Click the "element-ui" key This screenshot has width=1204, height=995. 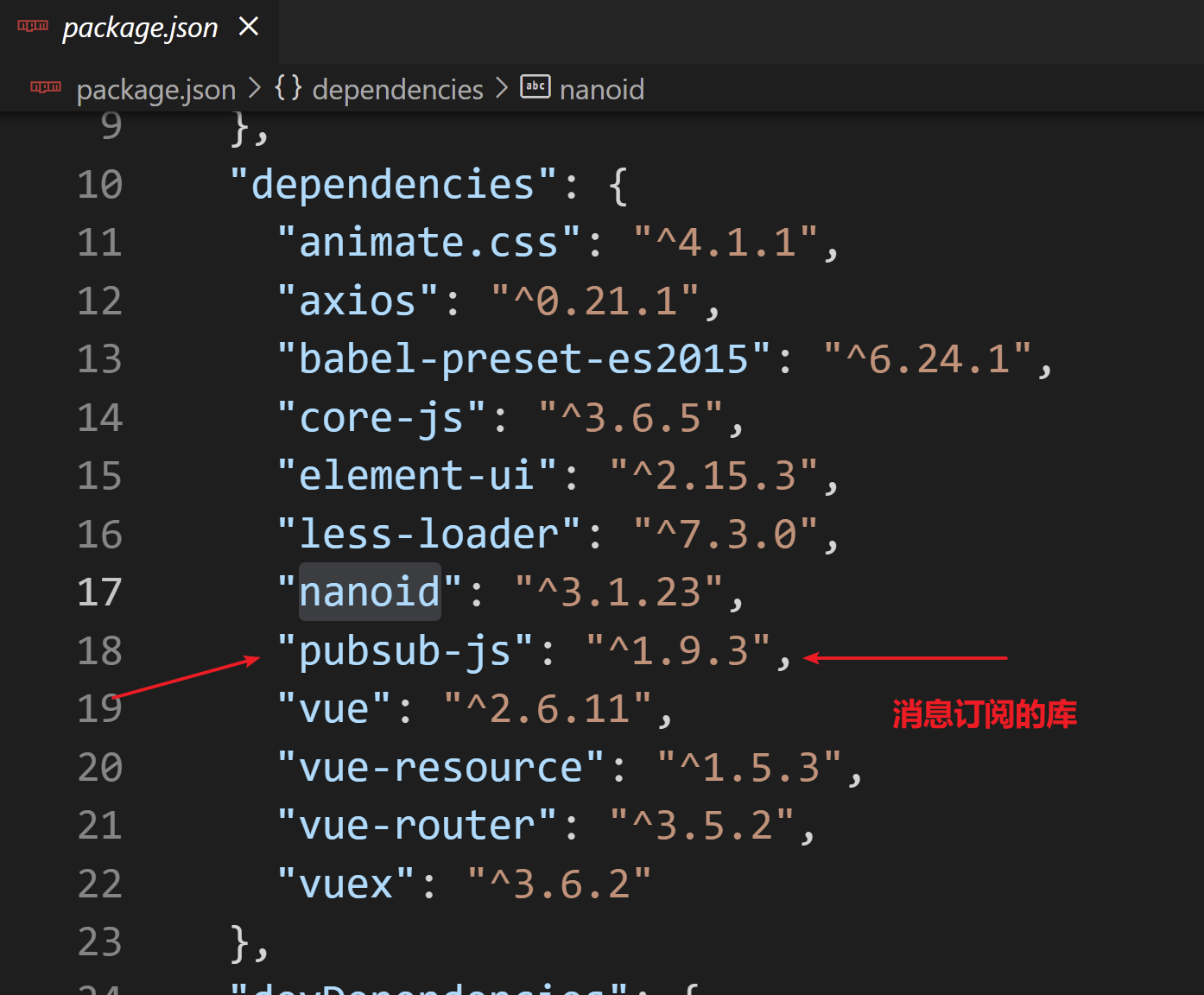tap(416, 476)
